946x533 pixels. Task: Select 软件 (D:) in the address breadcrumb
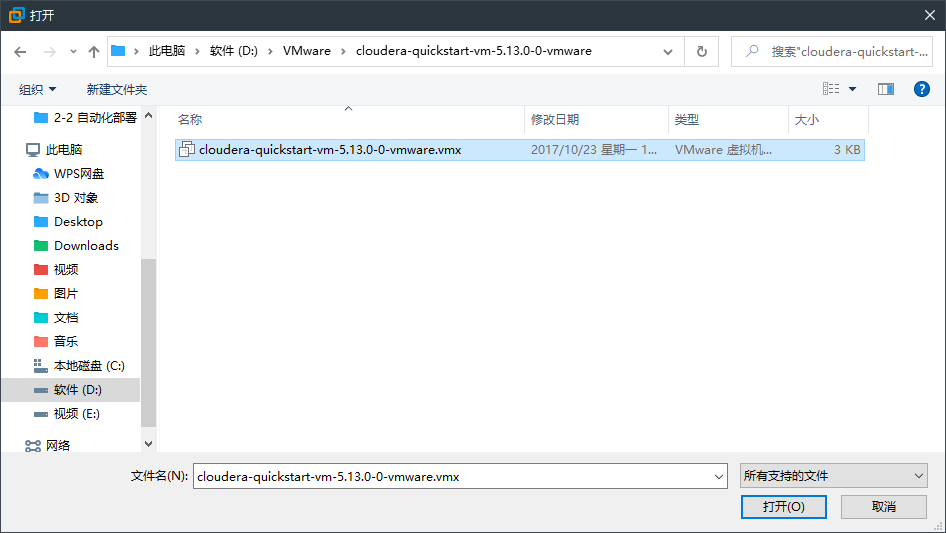tap(233, 51)
